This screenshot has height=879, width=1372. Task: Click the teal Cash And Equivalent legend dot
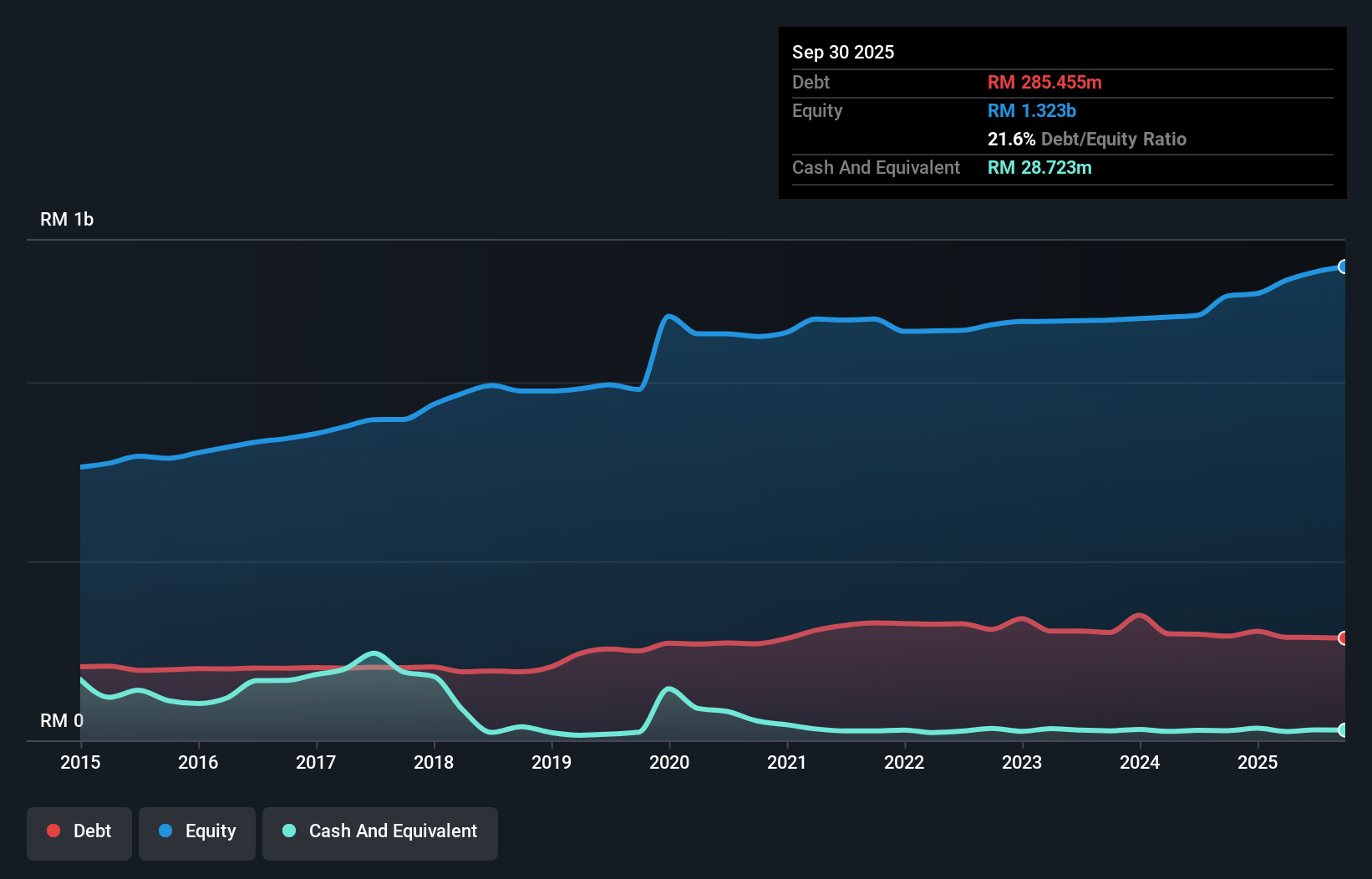pyautogui.click(x=288, y=831)
